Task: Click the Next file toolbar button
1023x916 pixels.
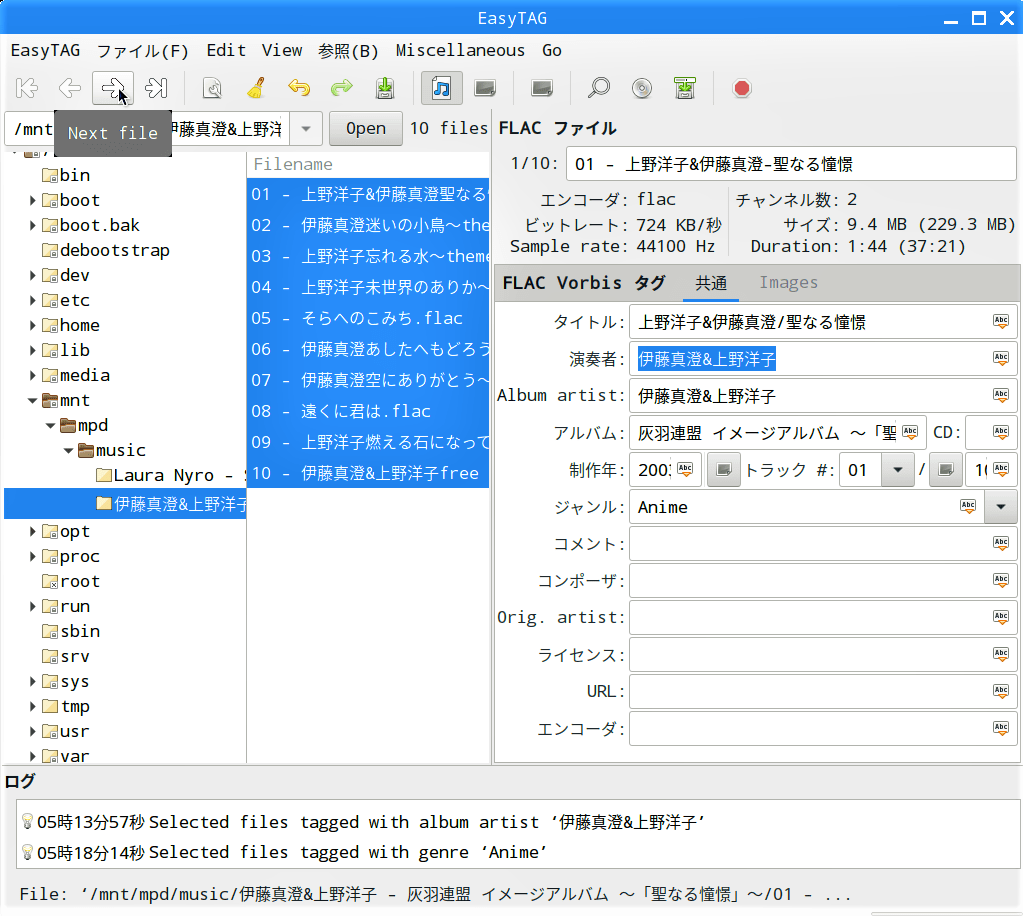Action: (x=113, y=88)
